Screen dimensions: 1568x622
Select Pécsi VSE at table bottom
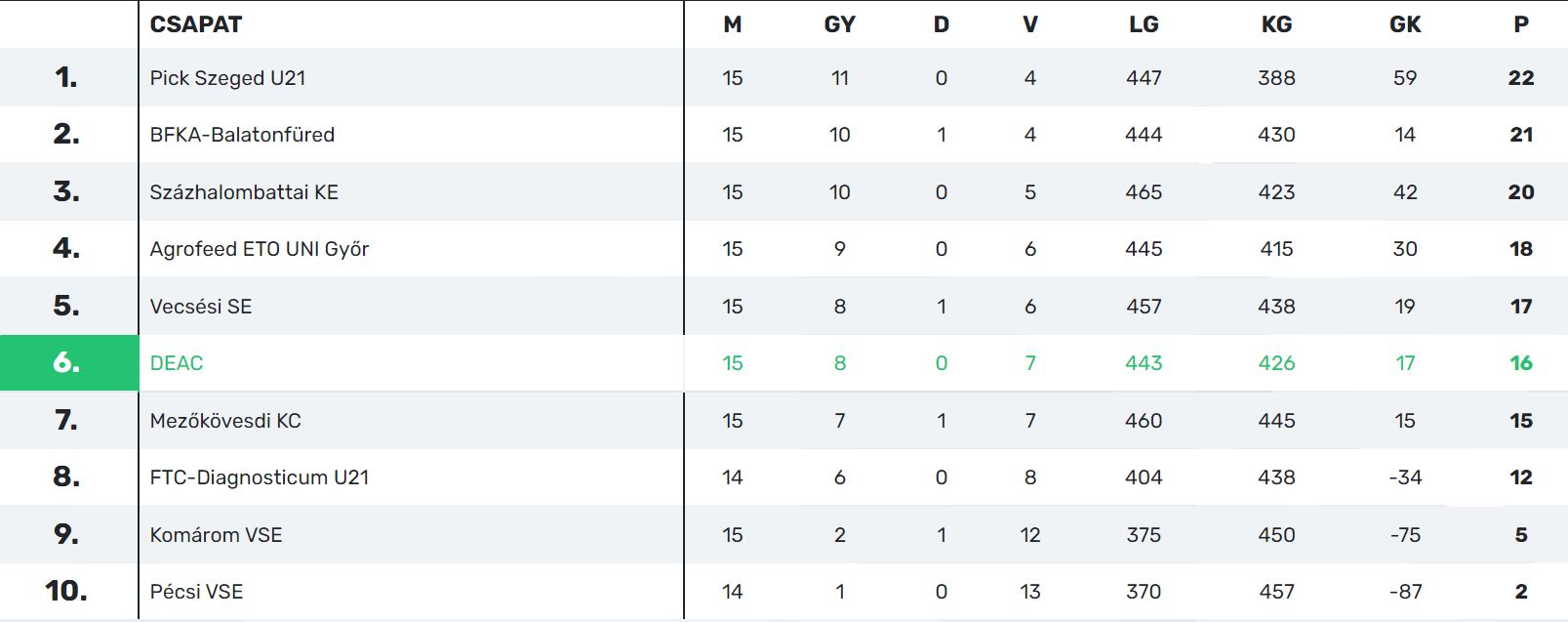[196, 592]
